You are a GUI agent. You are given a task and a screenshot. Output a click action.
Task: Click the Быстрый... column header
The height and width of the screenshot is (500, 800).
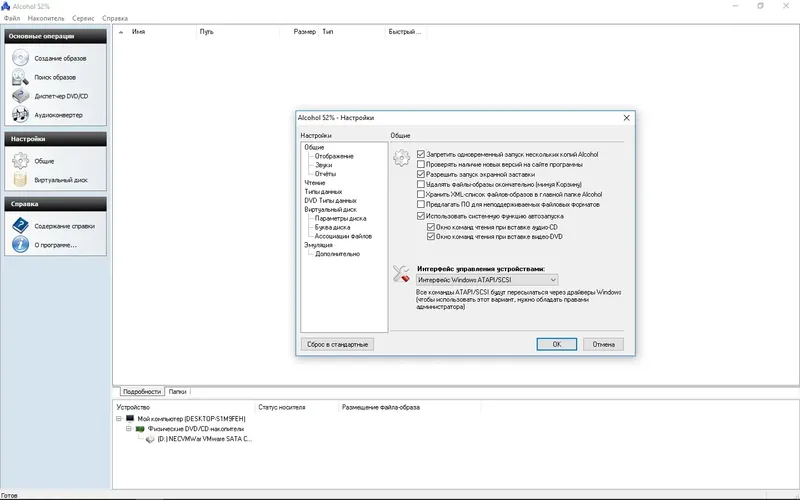[x=406, y=32]
